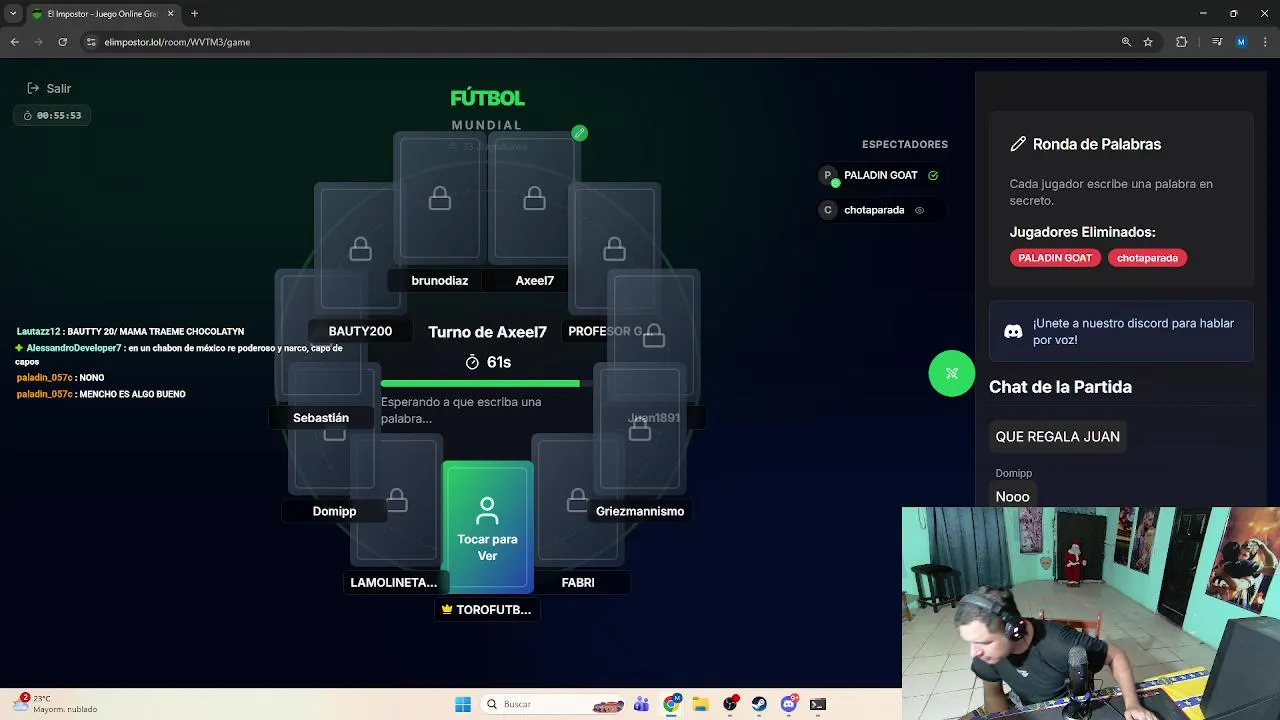Click the lock on Griezmannismo's card

point(640,430)
